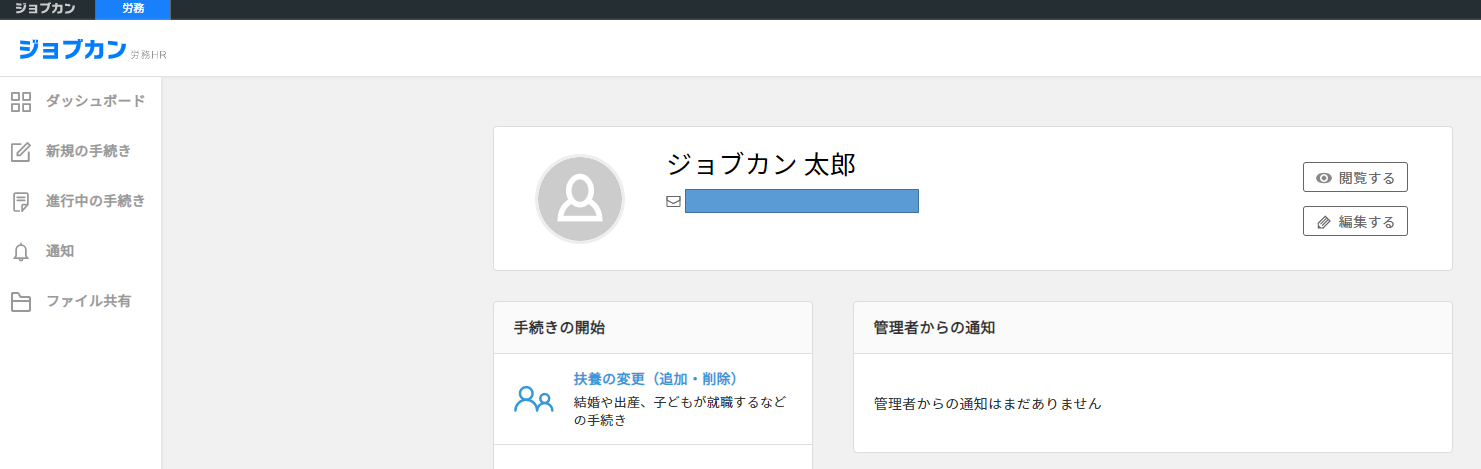Click the ジョブカン 太郎 profile name
The image size is (1481, 469).
tap(760, 165)
